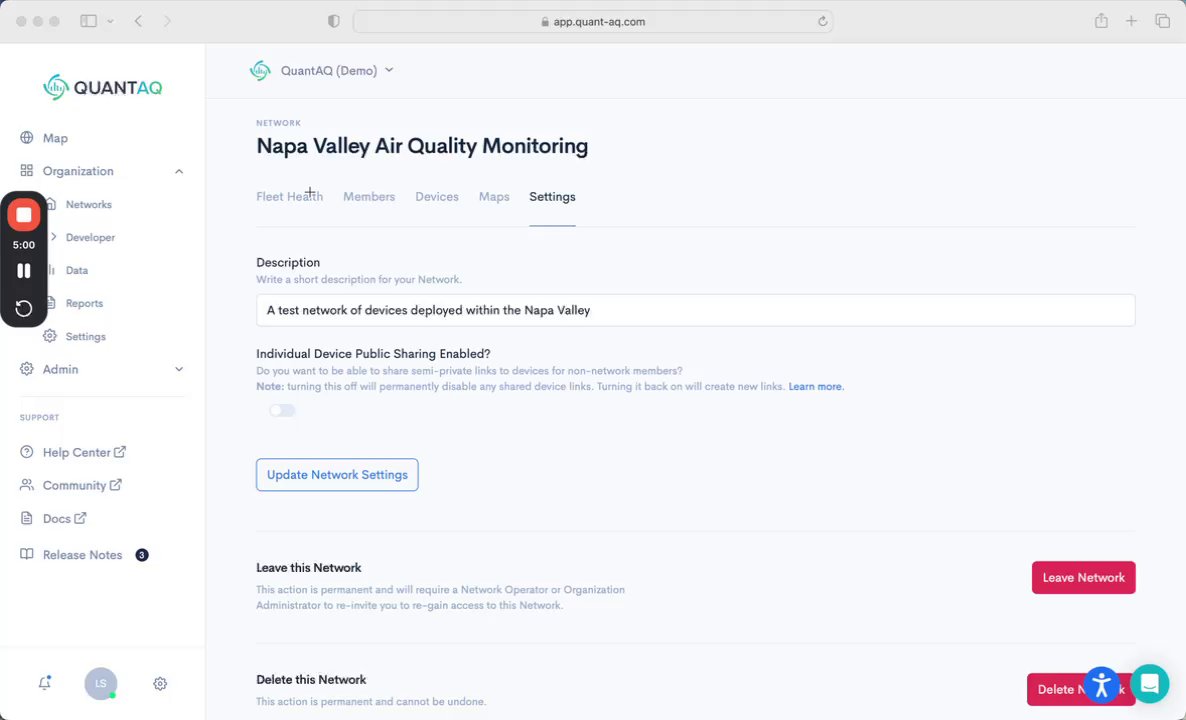This screenshot has width=1186, height=720.
Task: Open the accessibility widget icon
Action: pos(1101,684)
